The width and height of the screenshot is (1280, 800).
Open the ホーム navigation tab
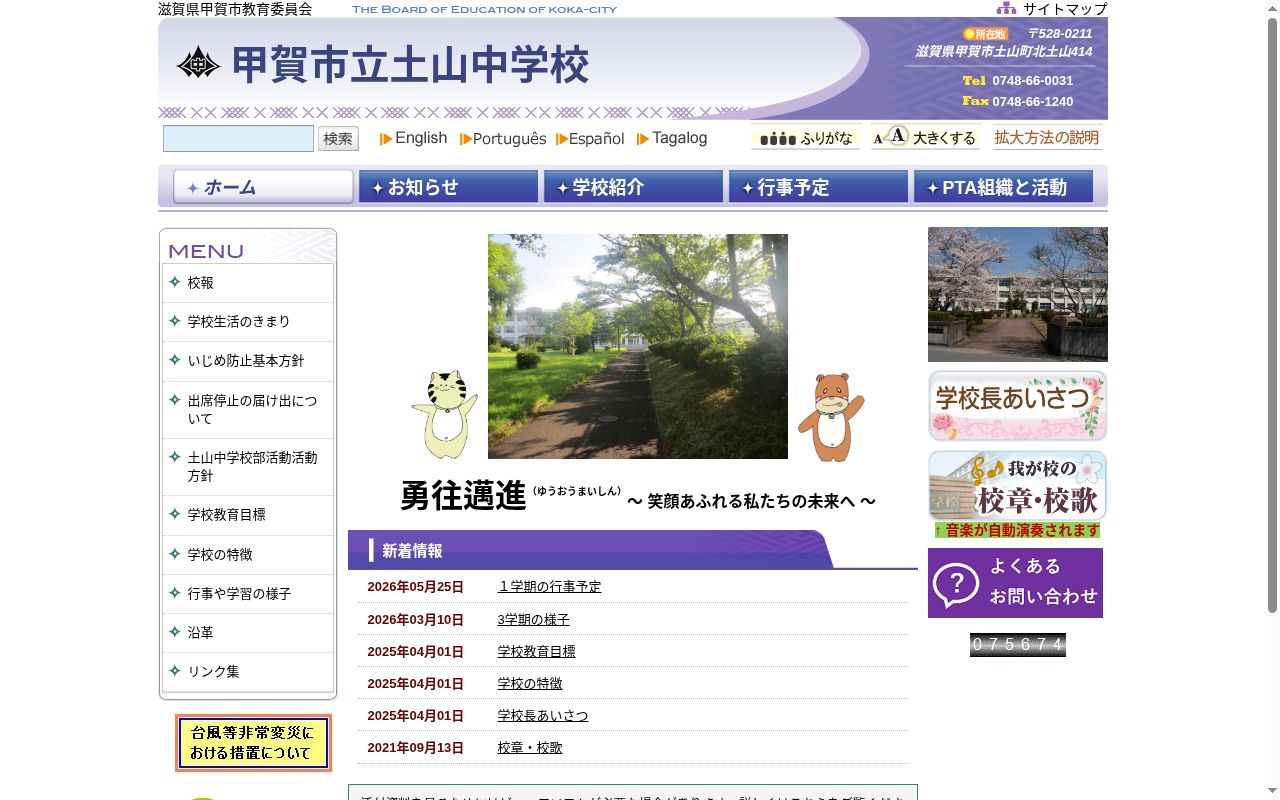[x=263, y=187]
